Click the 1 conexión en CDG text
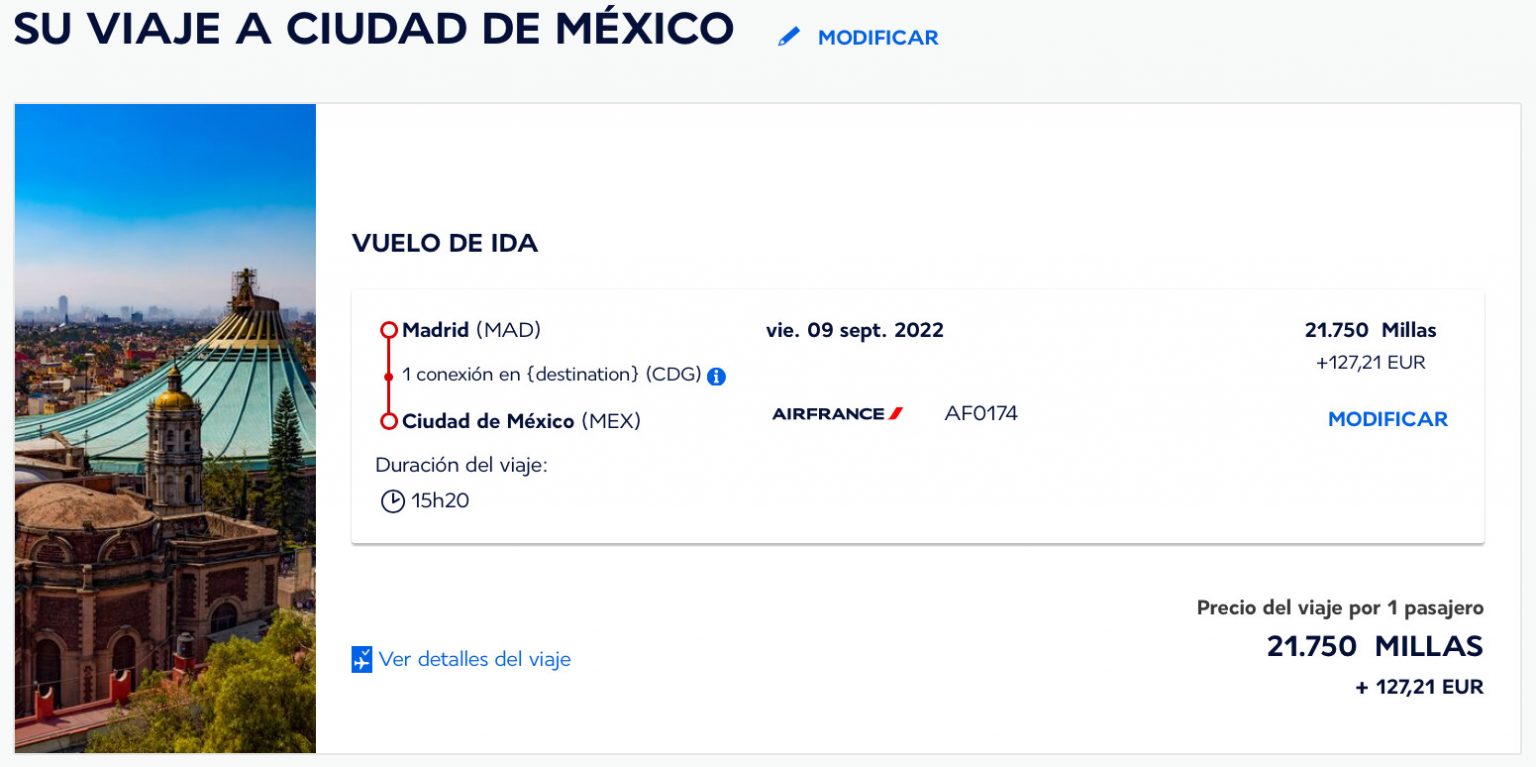Image resolution: width=1536 pixels, height=767 pixels. pos(552,375)
